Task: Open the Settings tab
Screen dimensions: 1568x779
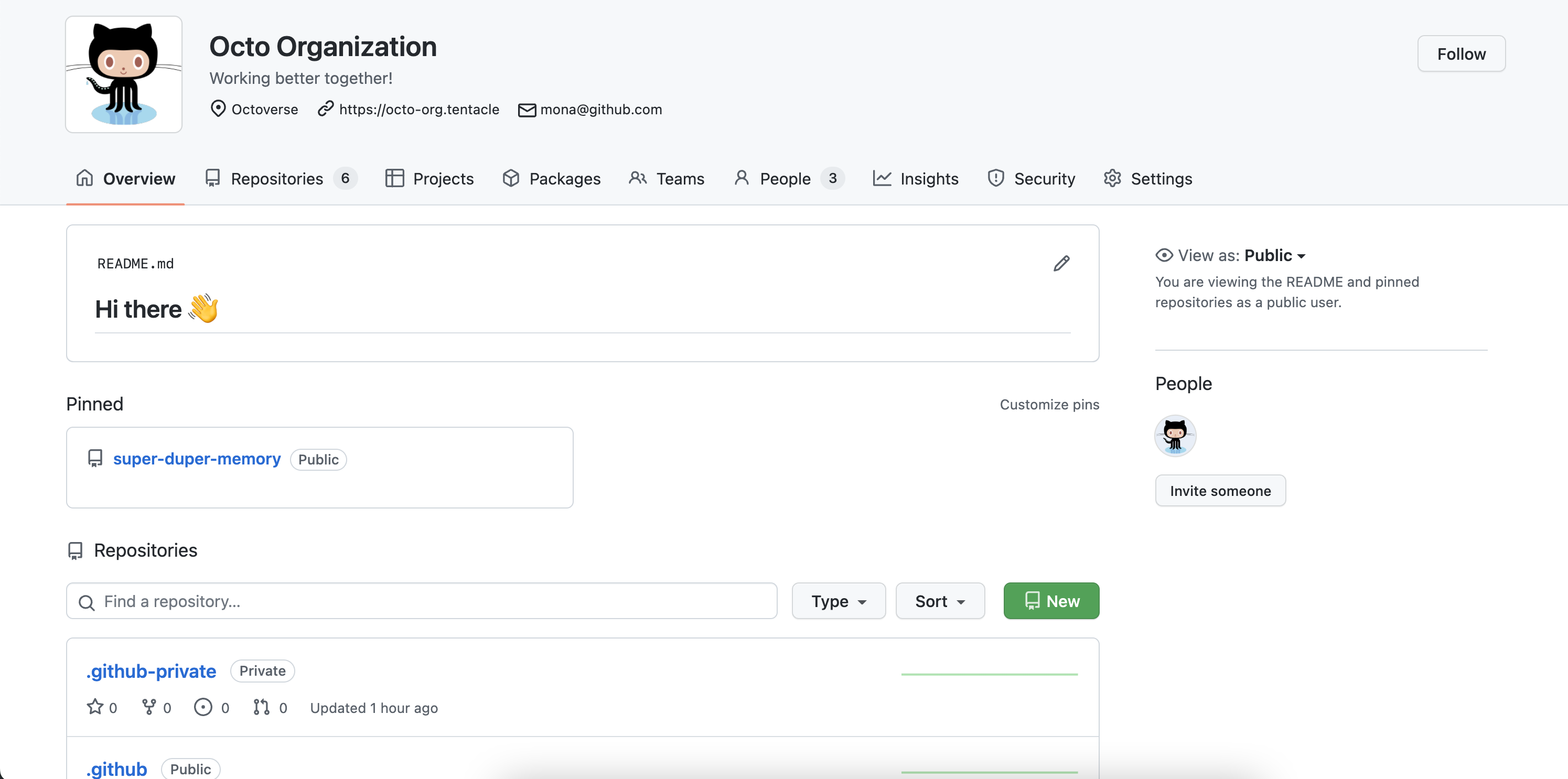Action: [x=1148, y=178]
